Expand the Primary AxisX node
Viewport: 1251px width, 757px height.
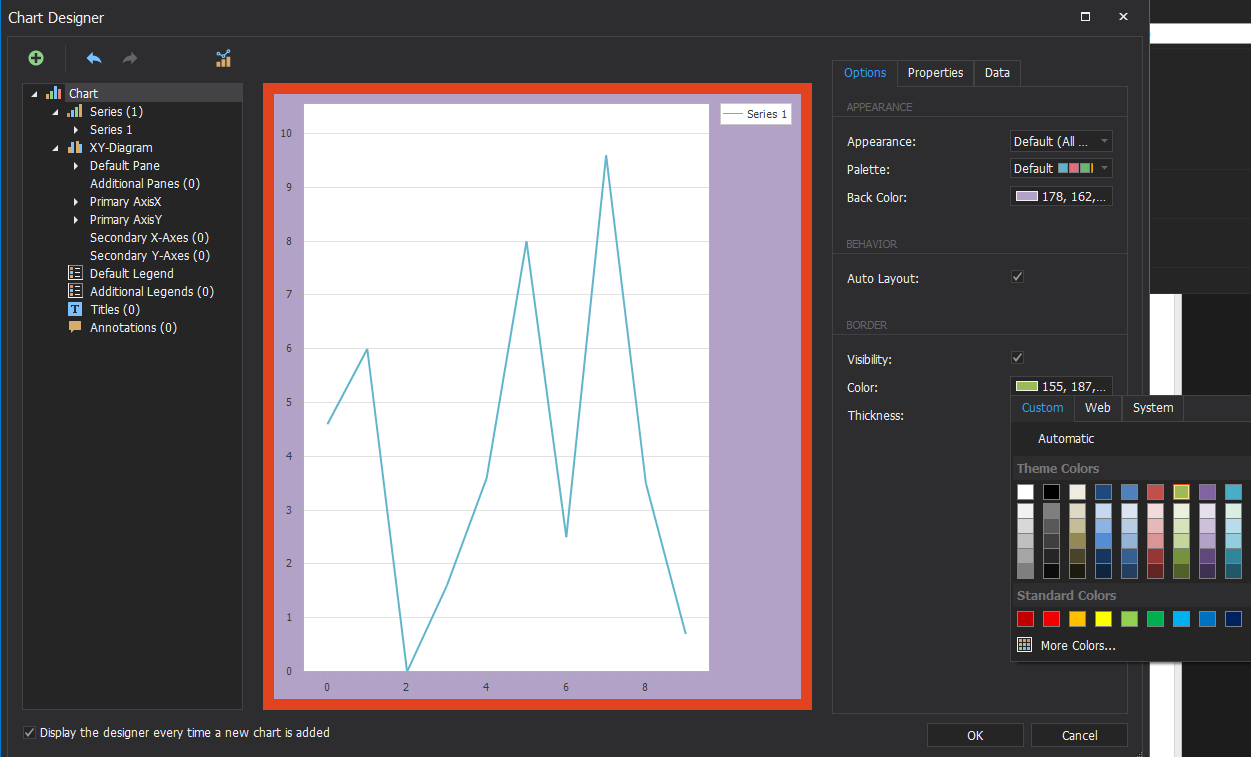point(76,201)
